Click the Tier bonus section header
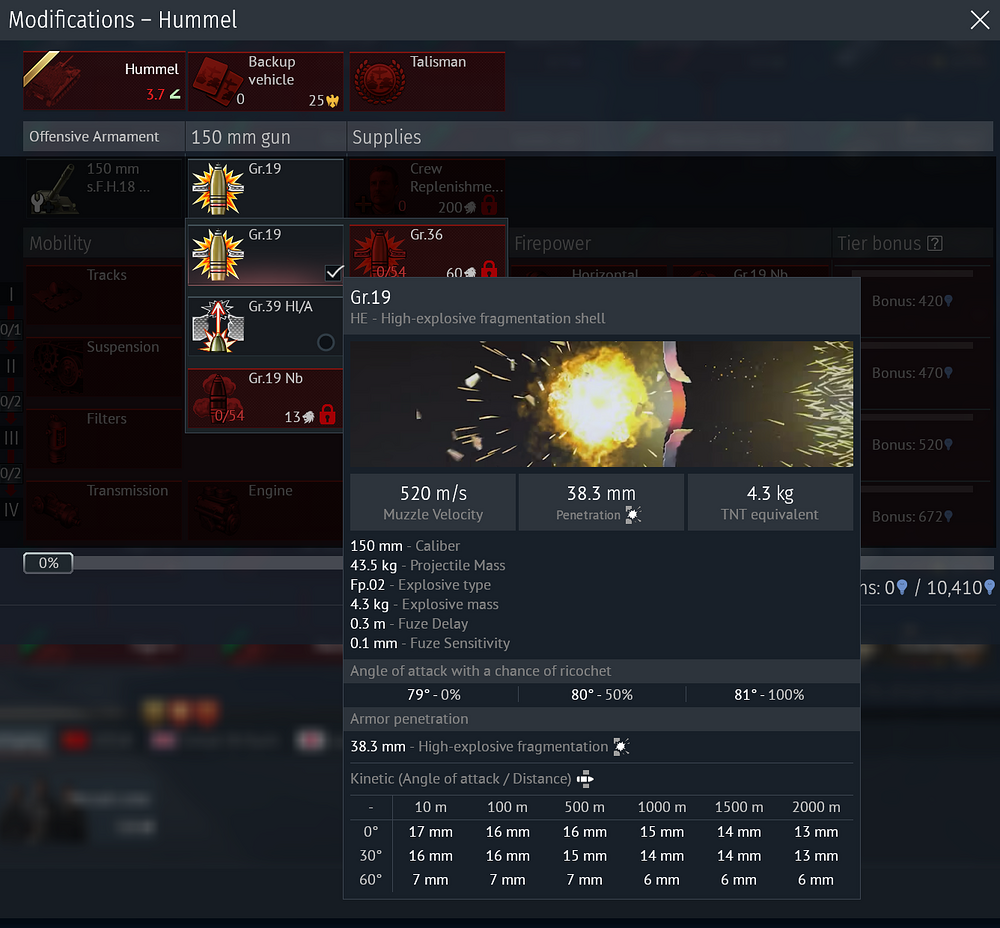This screenshot has width=1000, height=928. coord(913,243)
